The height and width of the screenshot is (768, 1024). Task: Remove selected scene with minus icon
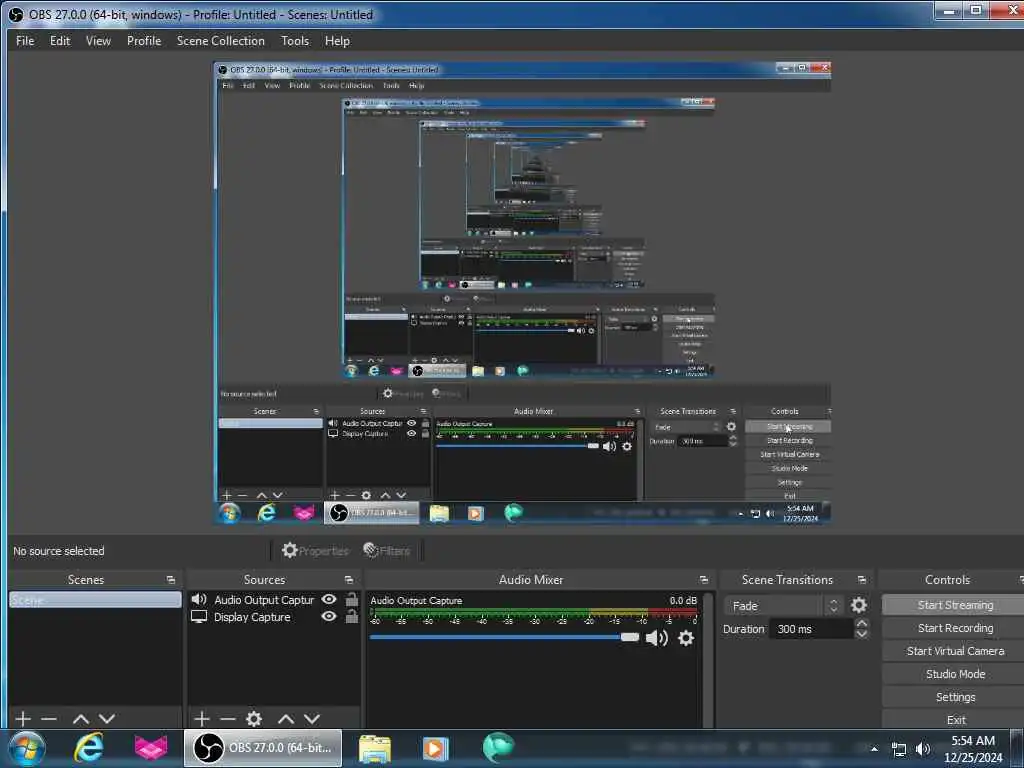(49, 718)
